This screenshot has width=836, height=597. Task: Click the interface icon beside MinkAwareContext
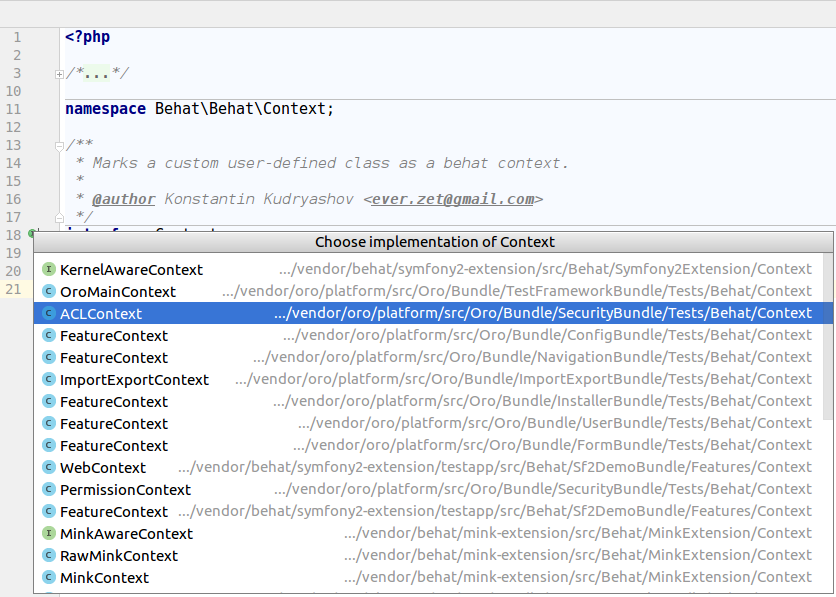(49, 534)
